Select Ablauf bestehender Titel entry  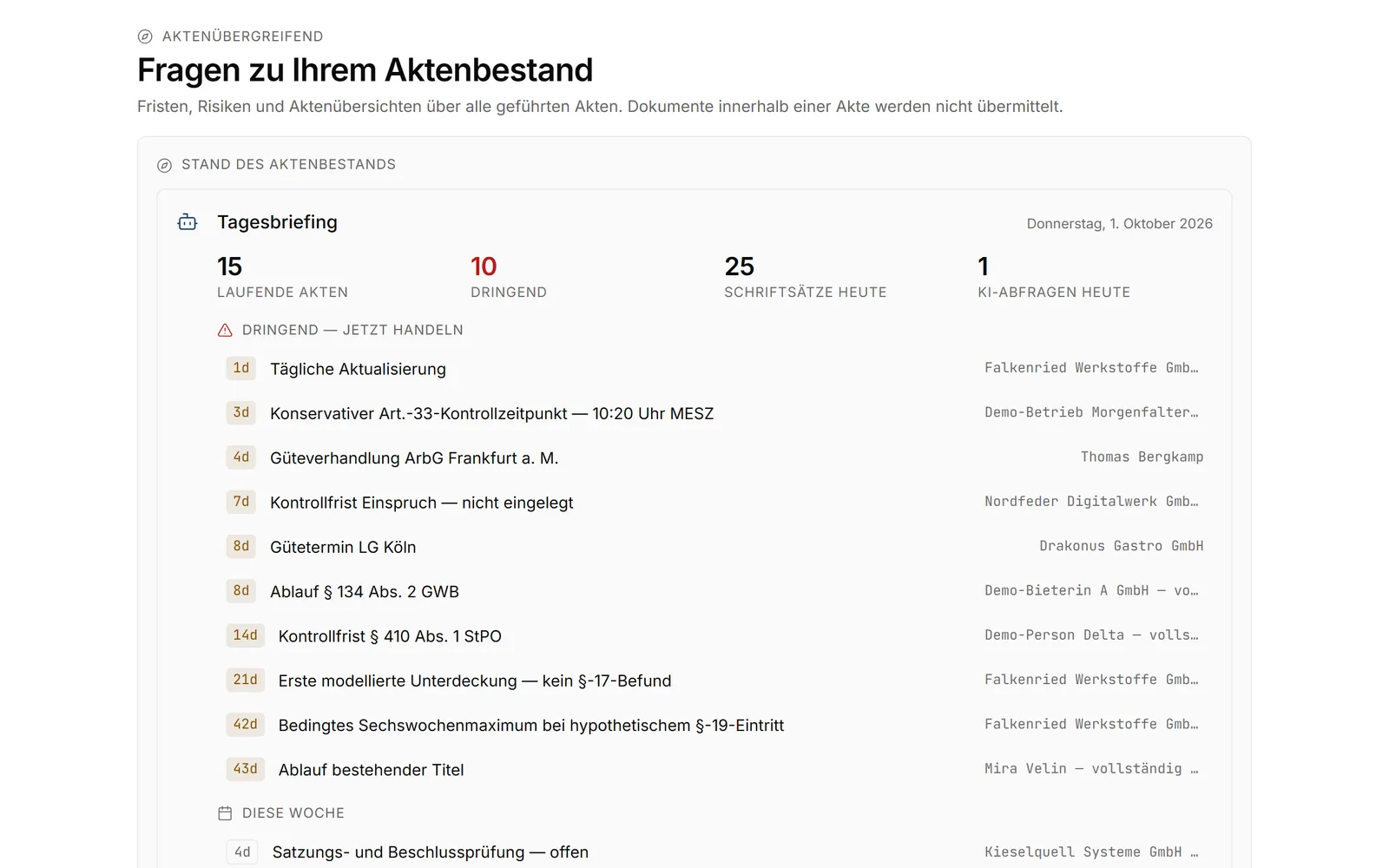(x=714, y=770)
